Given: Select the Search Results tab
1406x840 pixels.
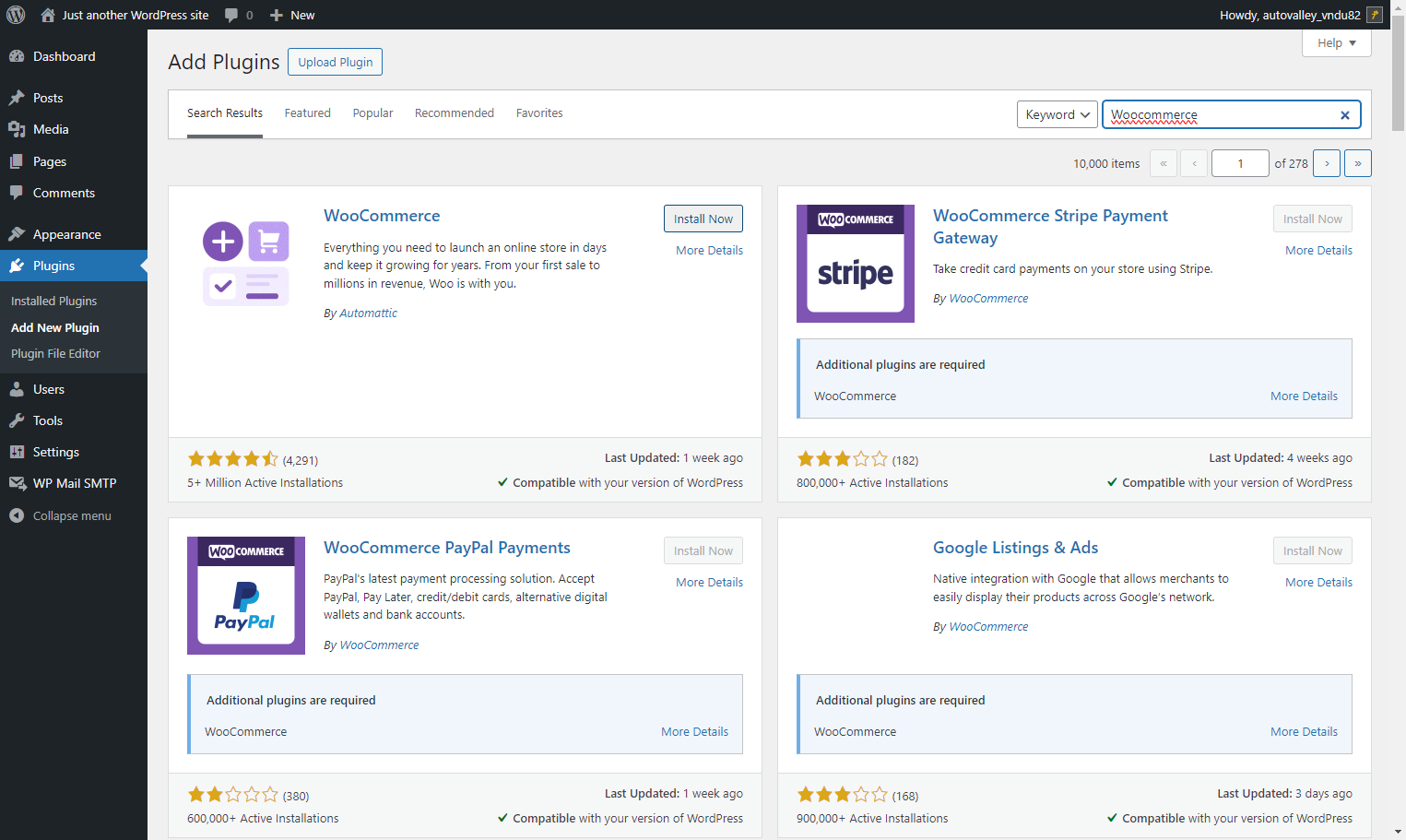Looking at the screenshot, I should tap(225, 113).
